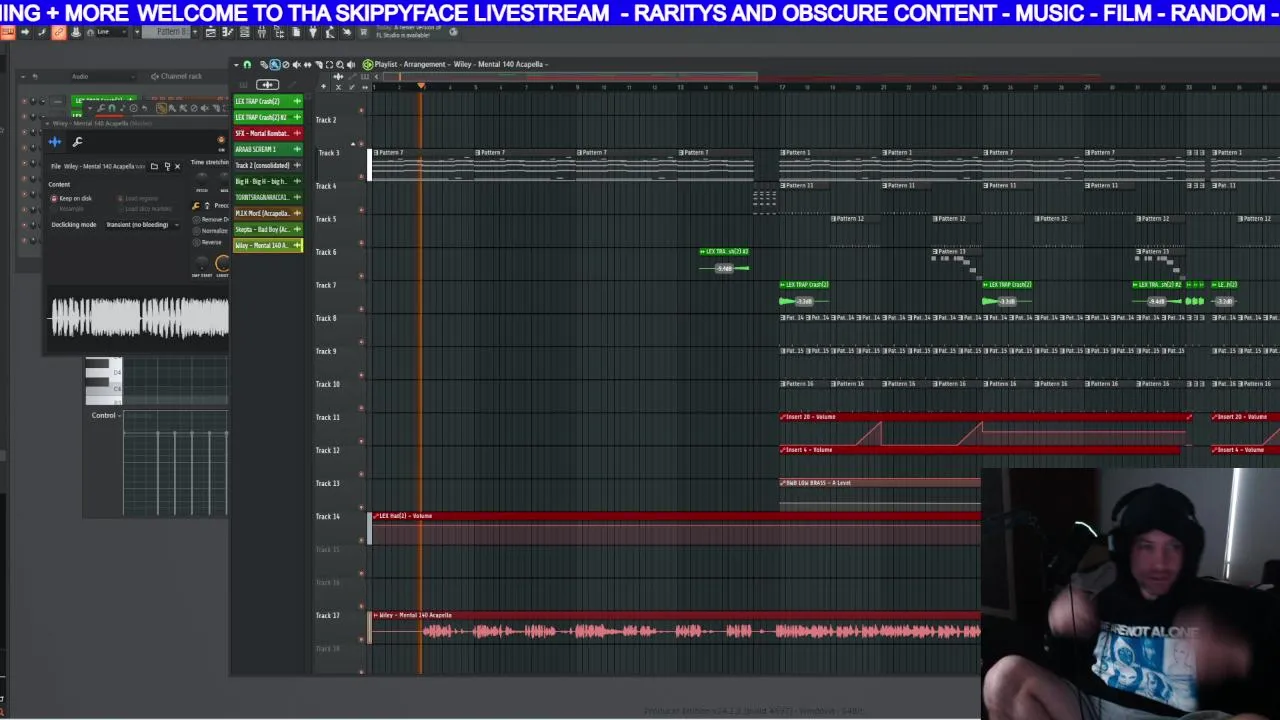Viewport: 1280px width, 720px height.
Task: Select the playlist mute tool
Action: click(296, 65)
